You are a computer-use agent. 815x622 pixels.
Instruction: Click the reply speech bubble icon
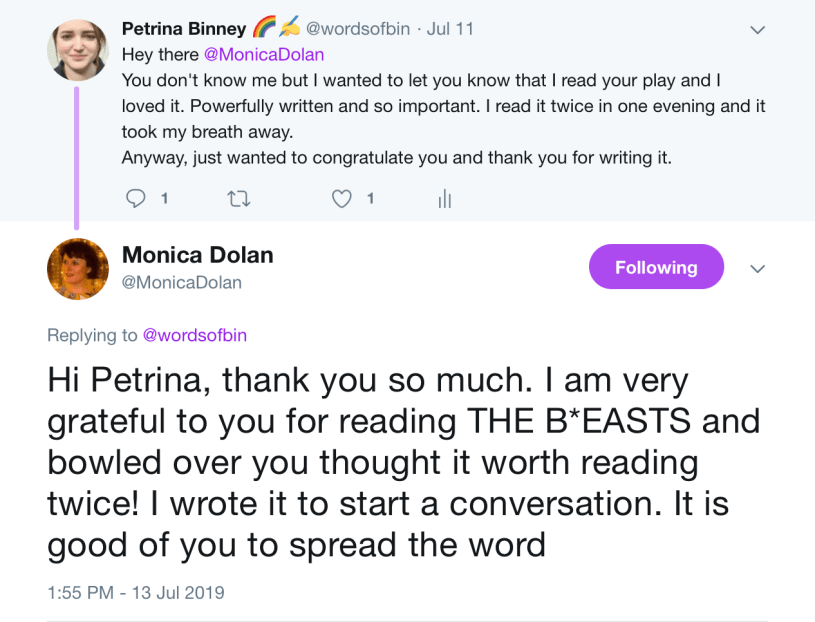pyautogui.click(x=136, y=199)
